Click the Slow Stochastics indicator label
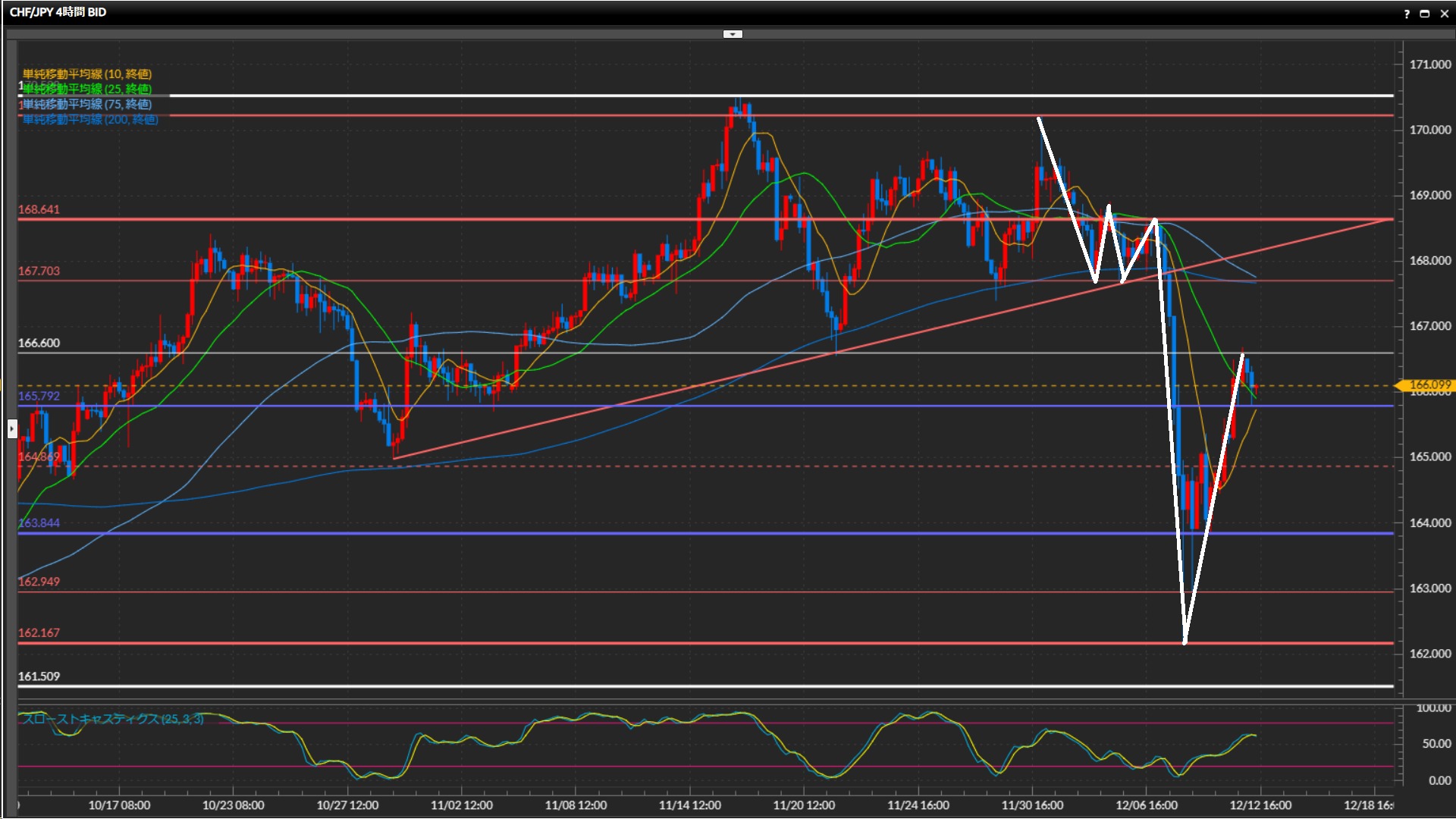Image resolution: width=1456 pixels, height=819 pixels. 112,718
